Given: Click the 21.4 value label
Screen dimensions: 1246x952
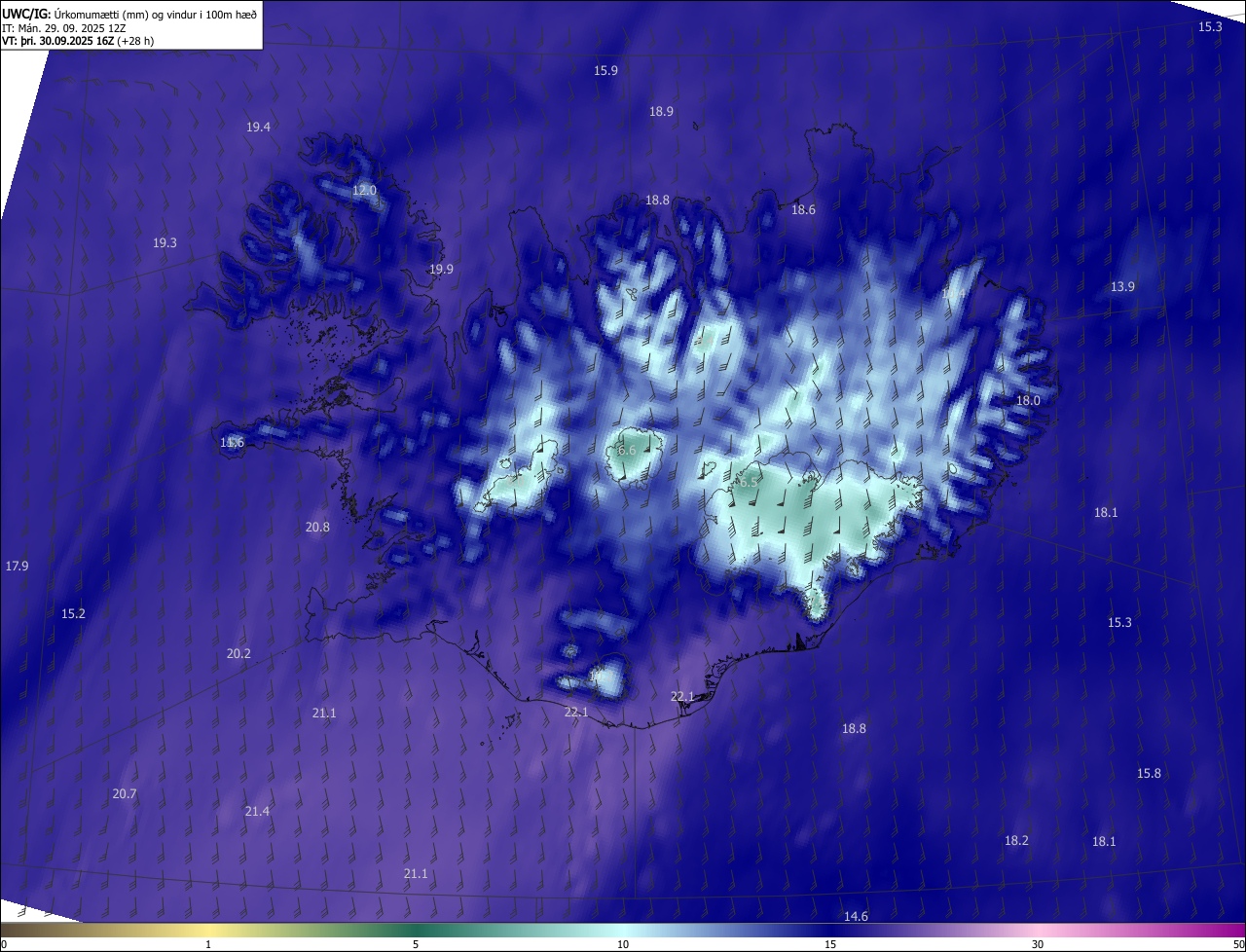Looking at the screenshot, I should tap(257, 812).
